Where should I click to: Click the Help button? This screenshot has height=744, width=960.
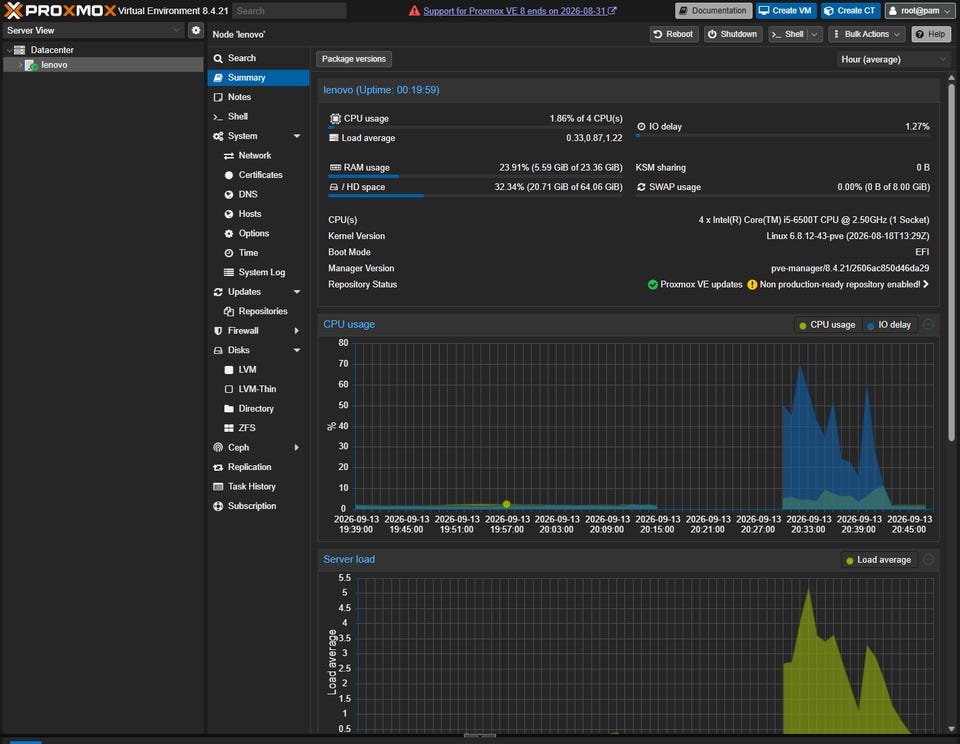931,34
